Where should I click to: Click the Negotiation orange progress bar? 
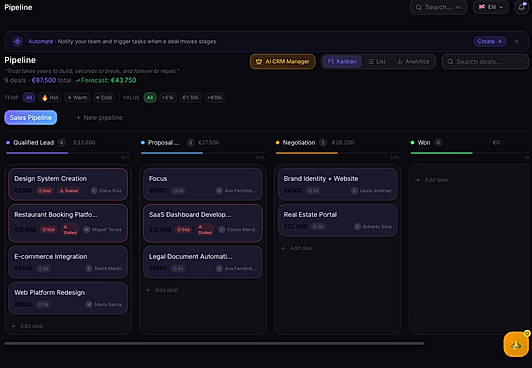pyautogui.click(x=307, y=153)
